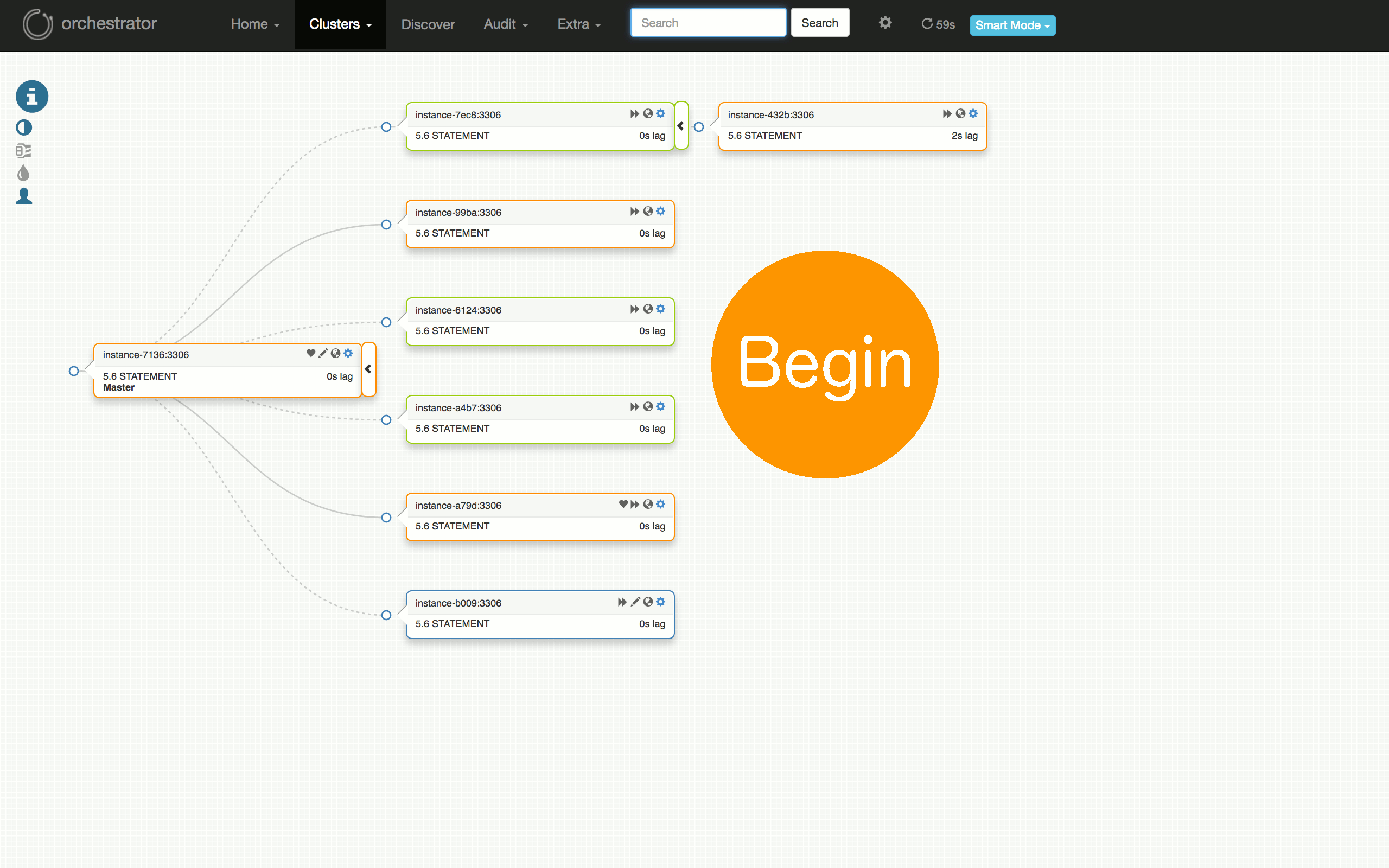The image size is (1389, 868).
Task: Click the pencil icon on instance-7136:3306
Action: pyautogui.click(x=323, y=354)
